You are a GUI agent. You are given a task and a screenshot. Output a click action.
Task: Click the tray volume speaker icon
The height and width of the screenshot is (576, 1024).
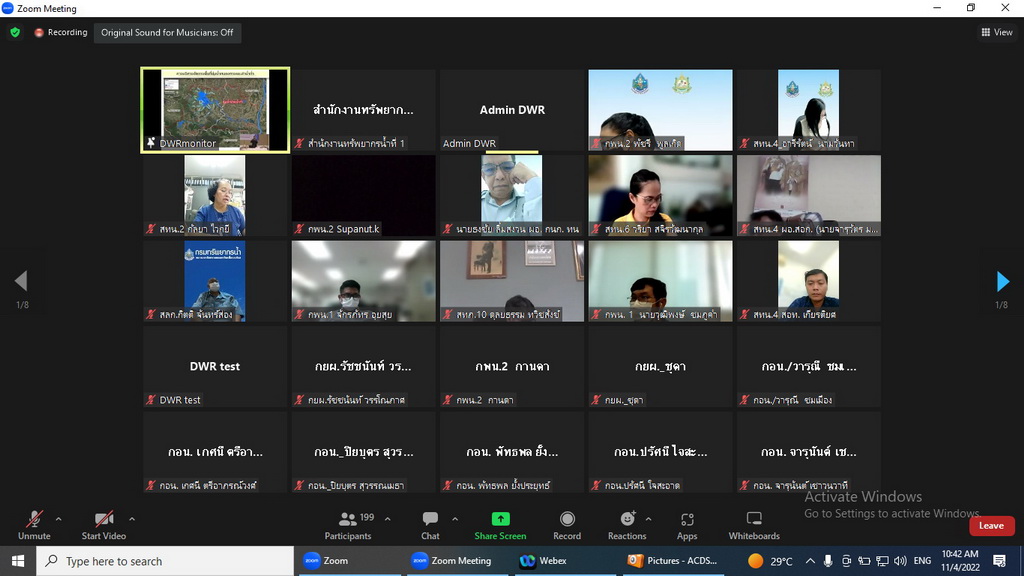coord(900,561)
